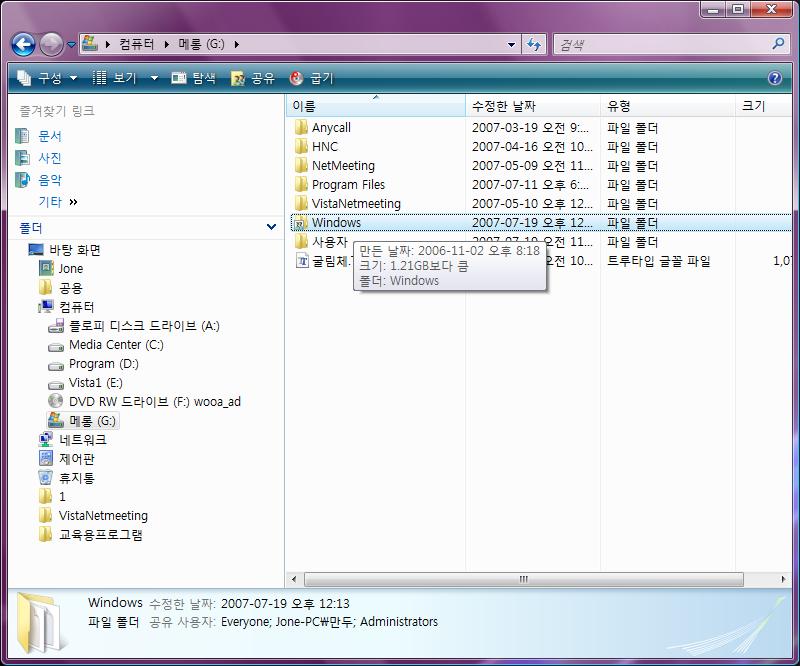Click the NetMeeting folder icon in file list

[x=302, y=165]
